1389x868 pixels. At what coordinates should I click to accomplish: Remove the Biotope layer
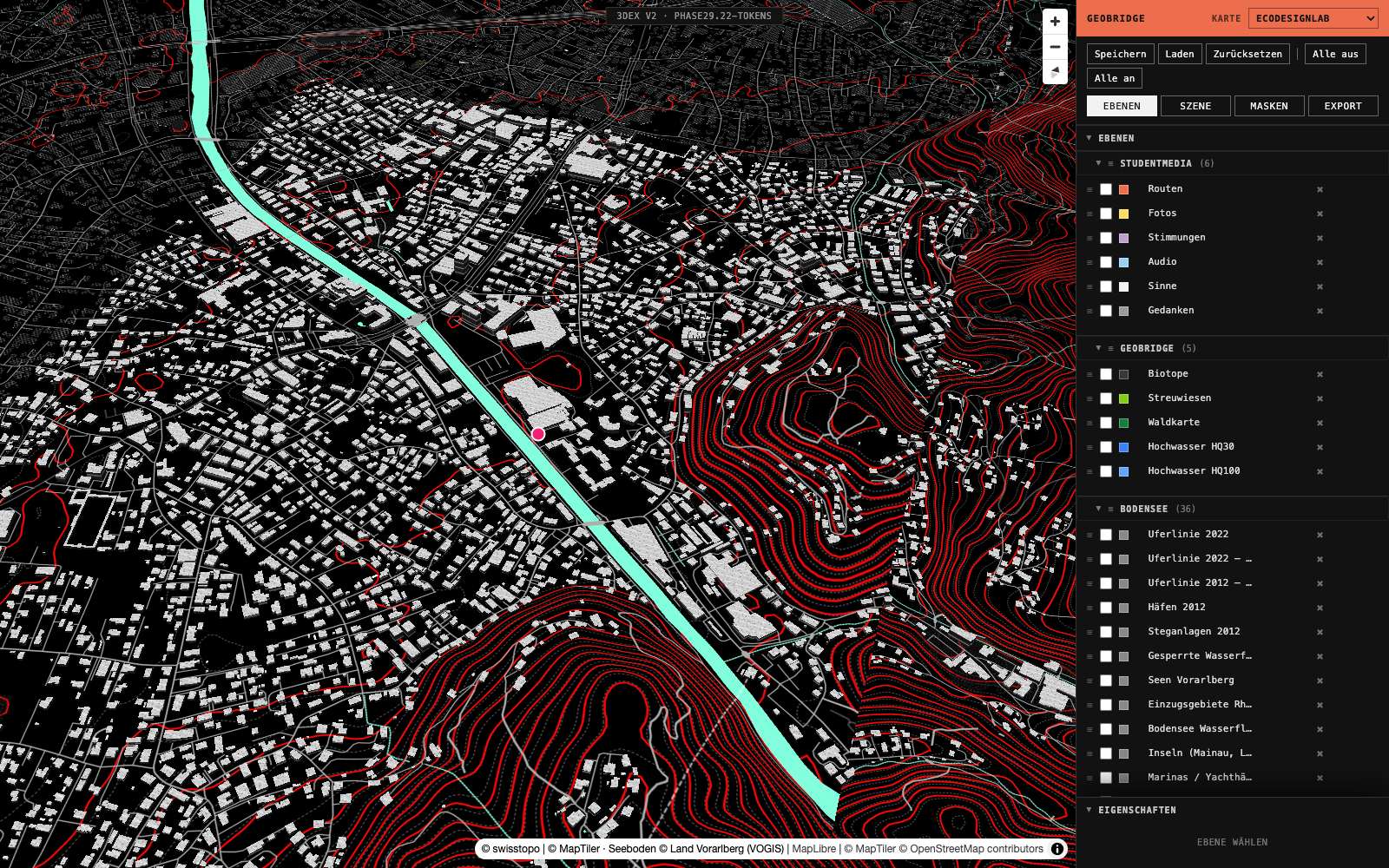[1320, 374]
